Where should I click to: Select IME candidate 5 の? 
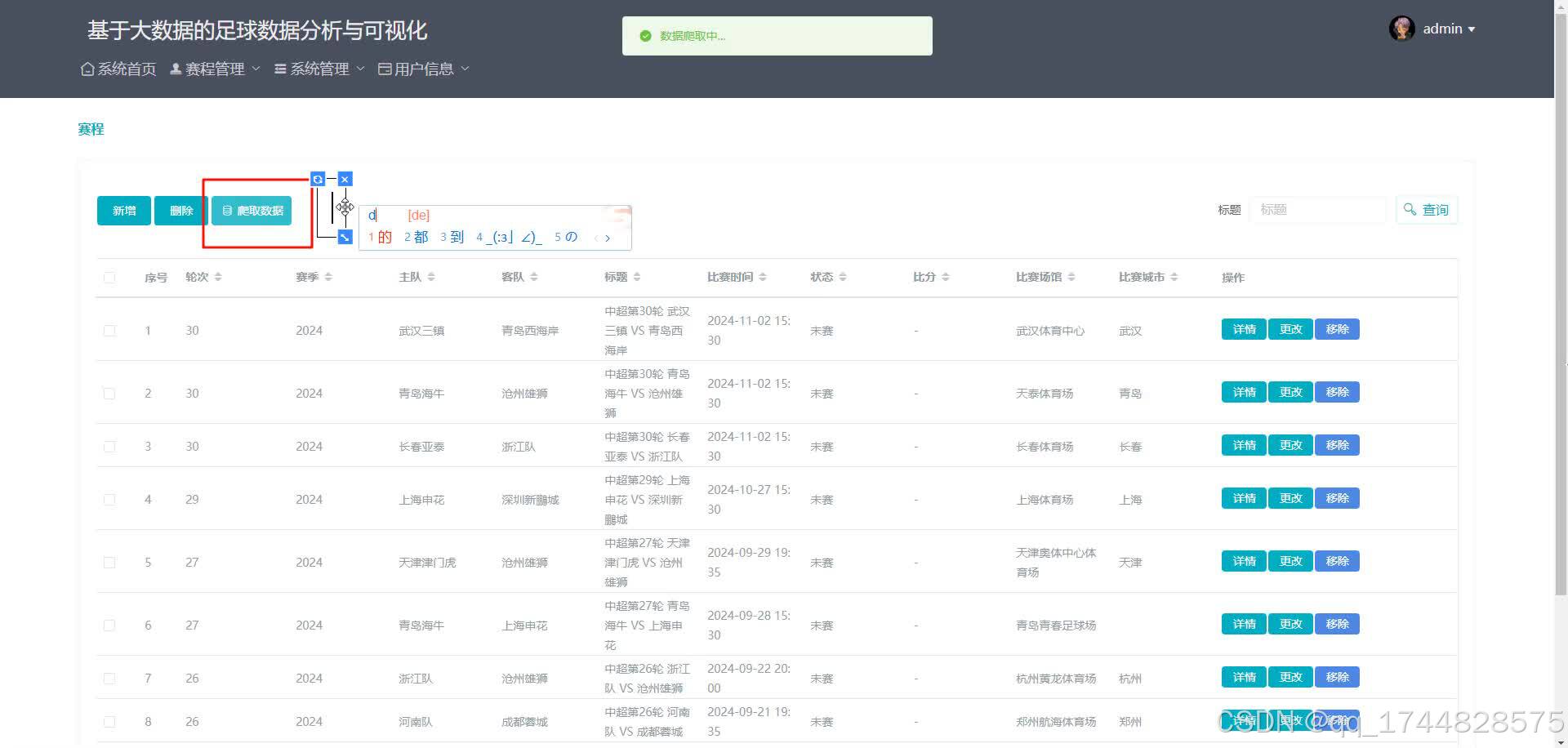click(566, 238)
